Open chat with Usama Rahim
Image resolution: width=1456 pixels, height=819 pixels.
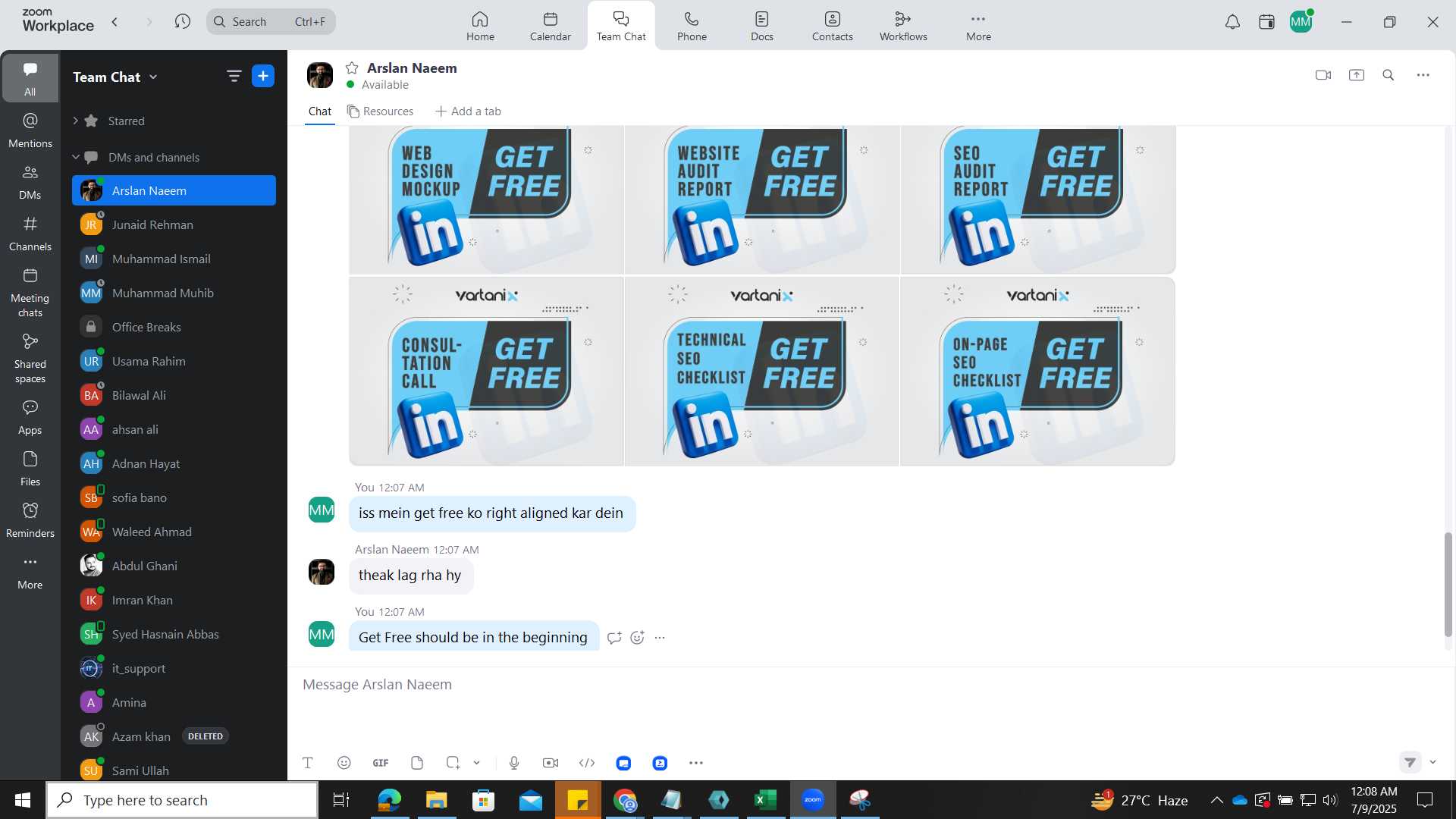click(x=174, y=361)
